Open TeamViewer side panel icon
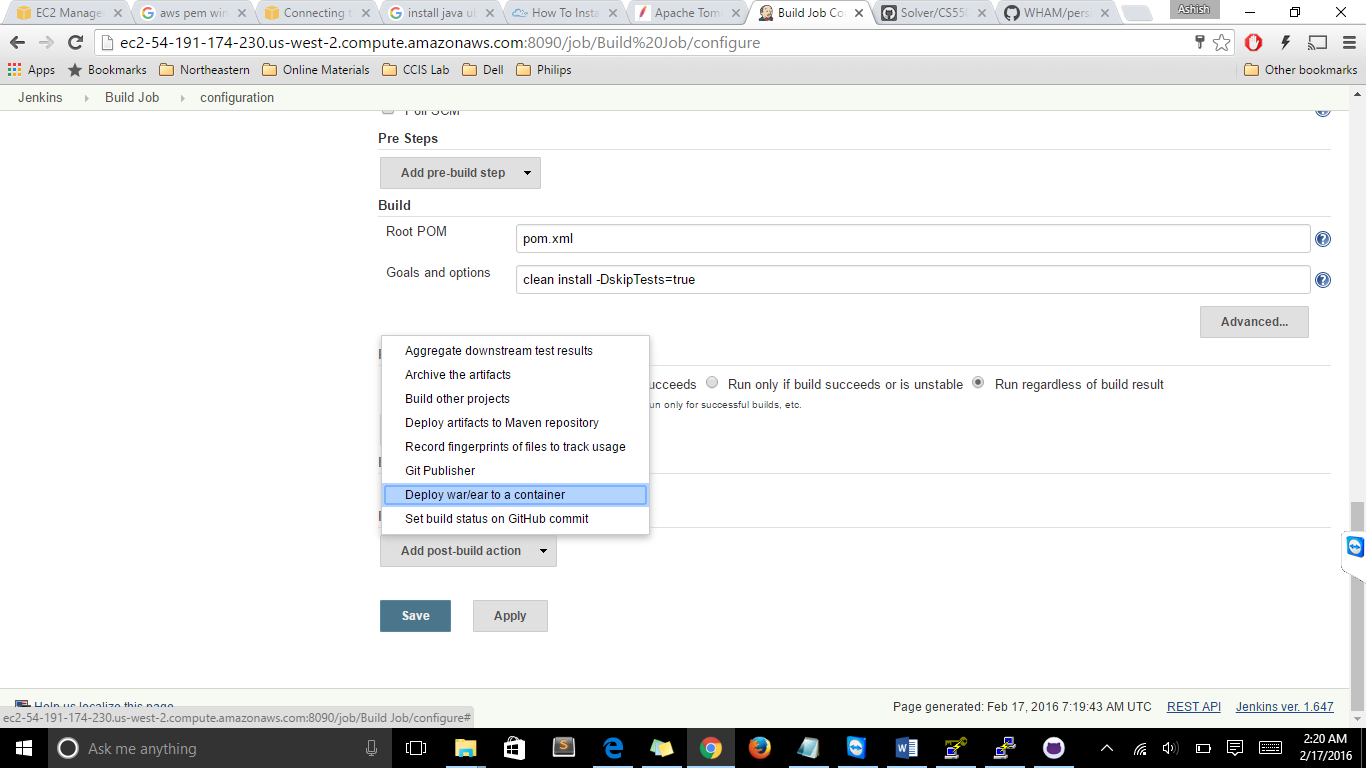Image resolution: width=1366 pixels, height=768 pixels. 1354,547
